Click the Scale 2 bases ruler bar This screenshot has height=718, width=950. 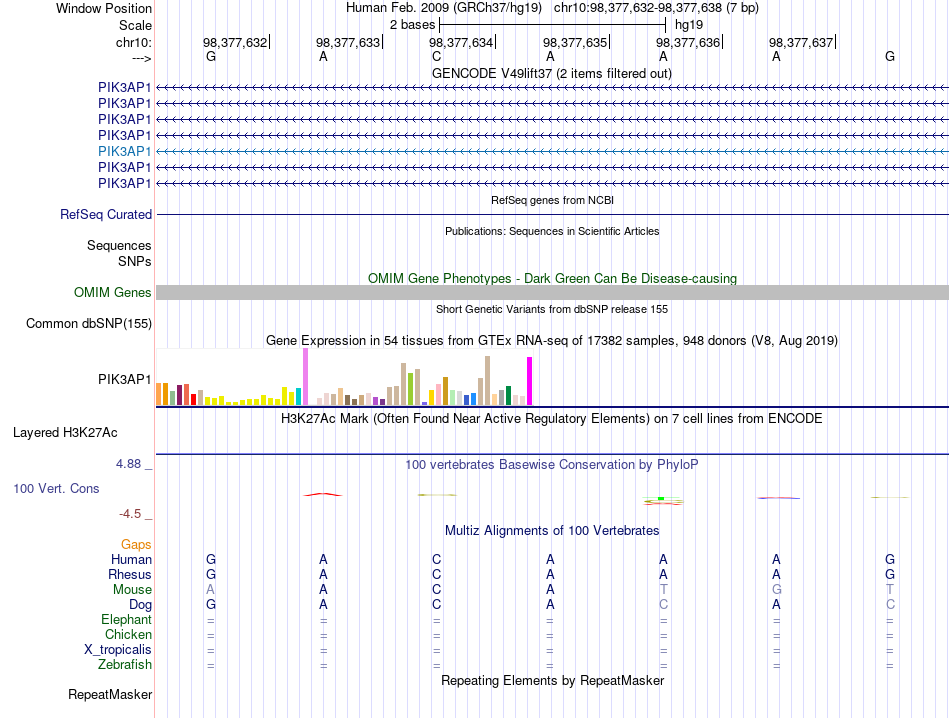pyautogui.click(x=553, y=25)
